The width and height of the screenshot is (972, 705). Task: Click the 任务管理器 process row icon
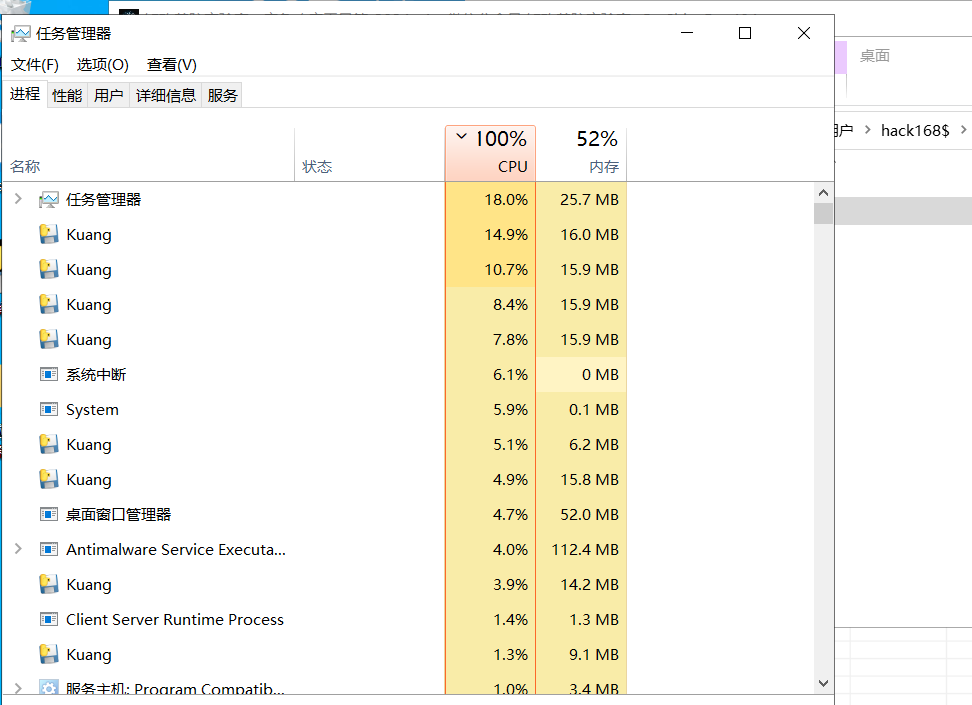click(x=49, y=200)
